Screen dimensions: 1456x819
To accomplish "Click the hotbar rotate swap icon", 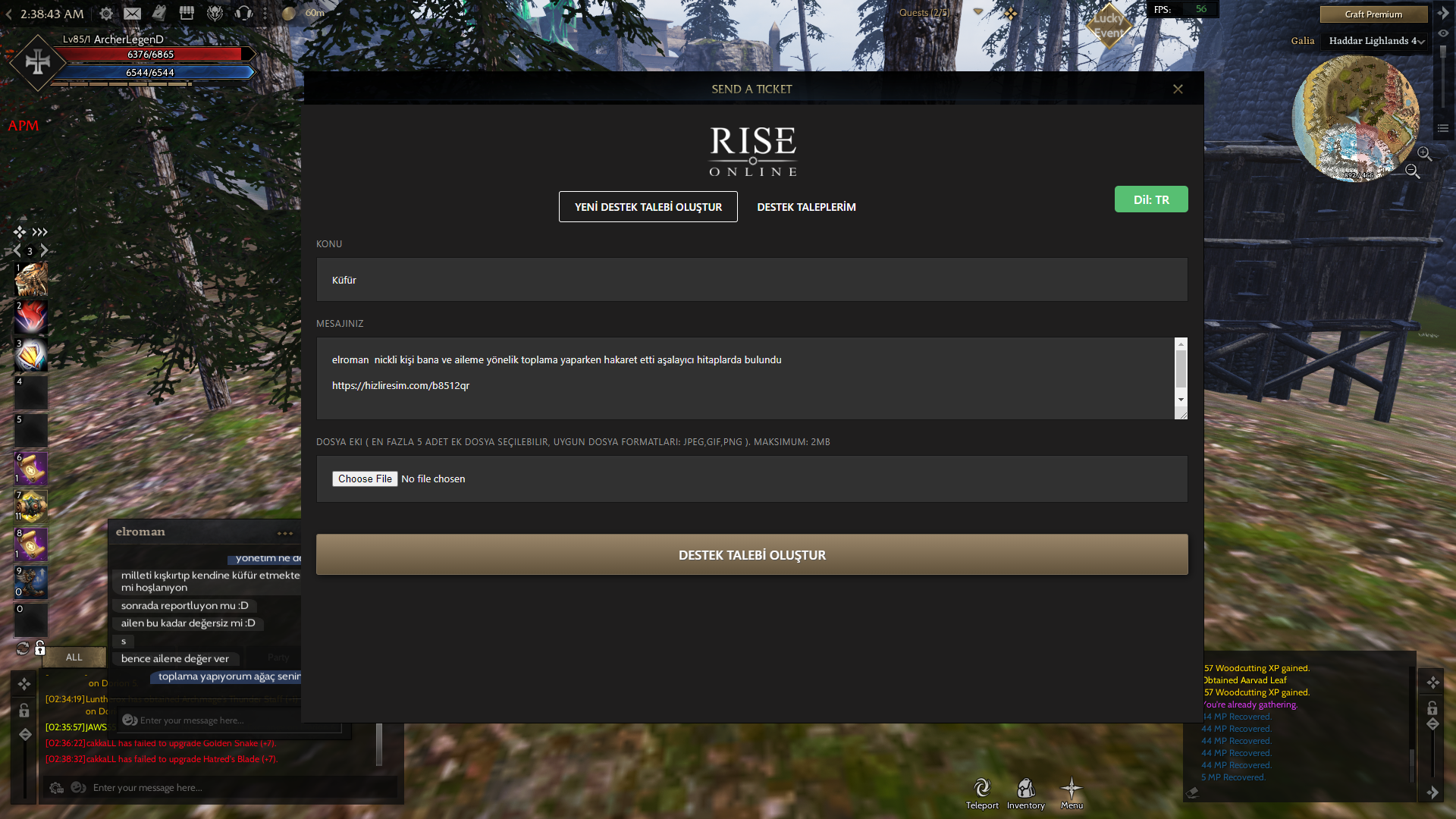I will point(23,648).
